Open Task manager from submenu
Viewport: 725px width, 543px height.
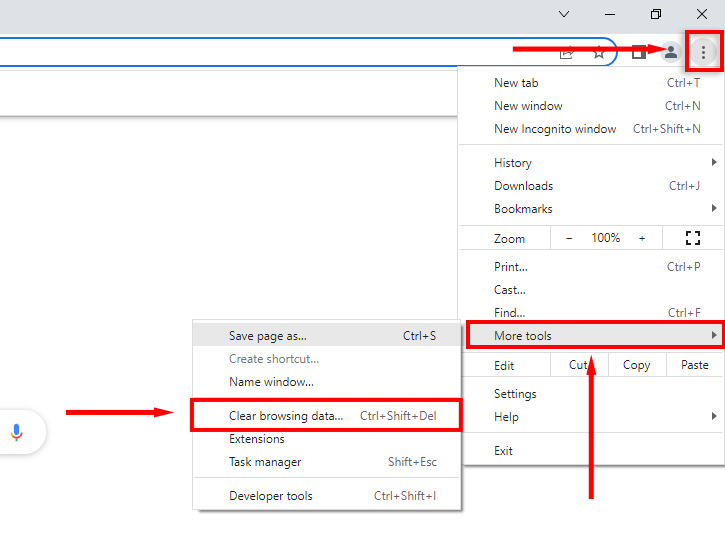[x=265, y=462]
